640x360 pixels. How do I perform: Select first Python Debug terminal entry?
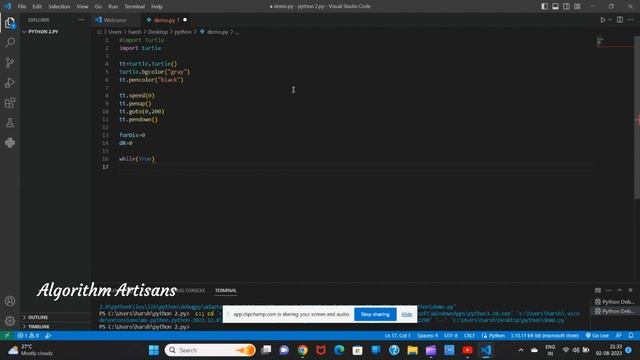615,302
